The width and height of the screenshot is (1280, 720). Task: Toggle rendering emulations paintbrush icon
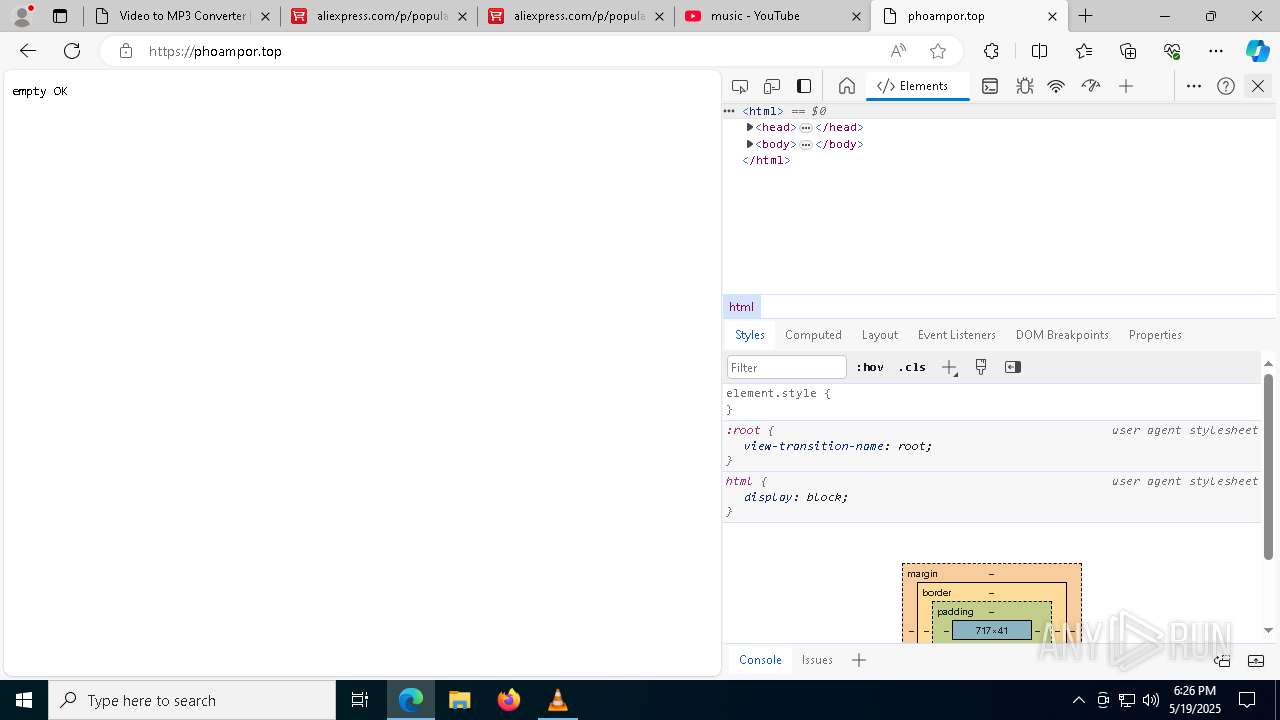pos(981,367)
